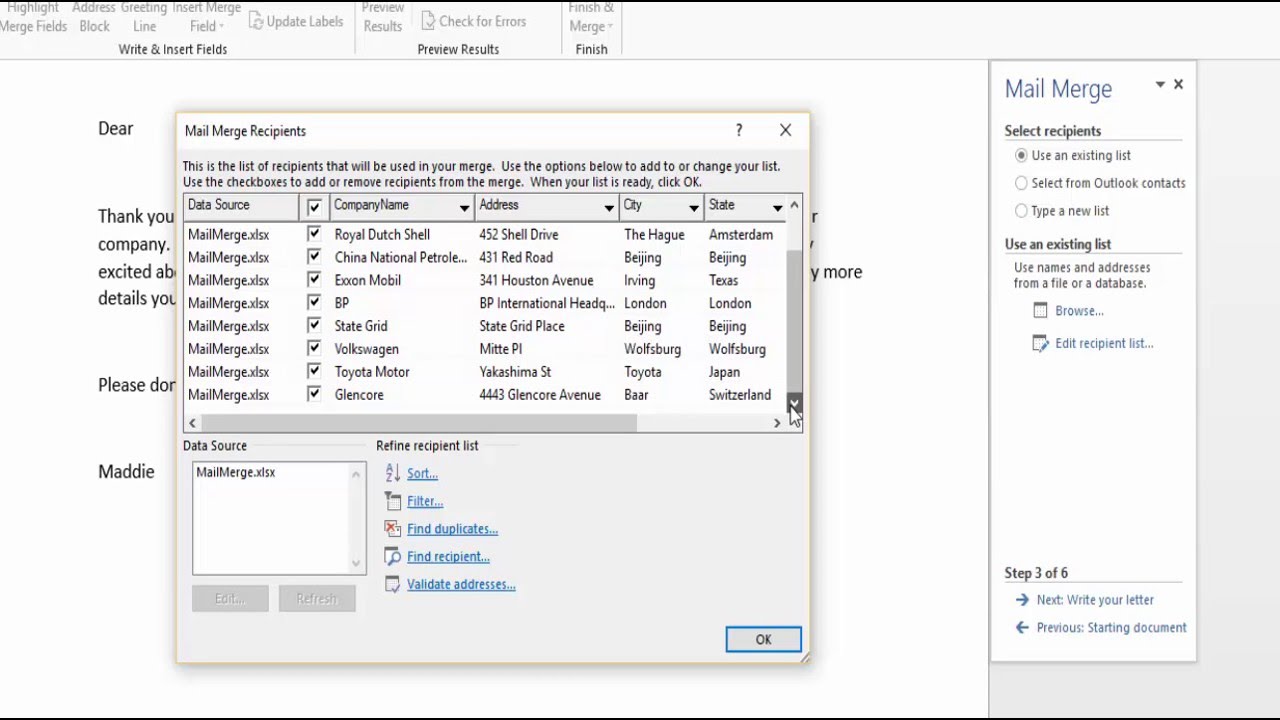
Task: Uncheck the China National Petroleum recipient
Action: [314, 257]
